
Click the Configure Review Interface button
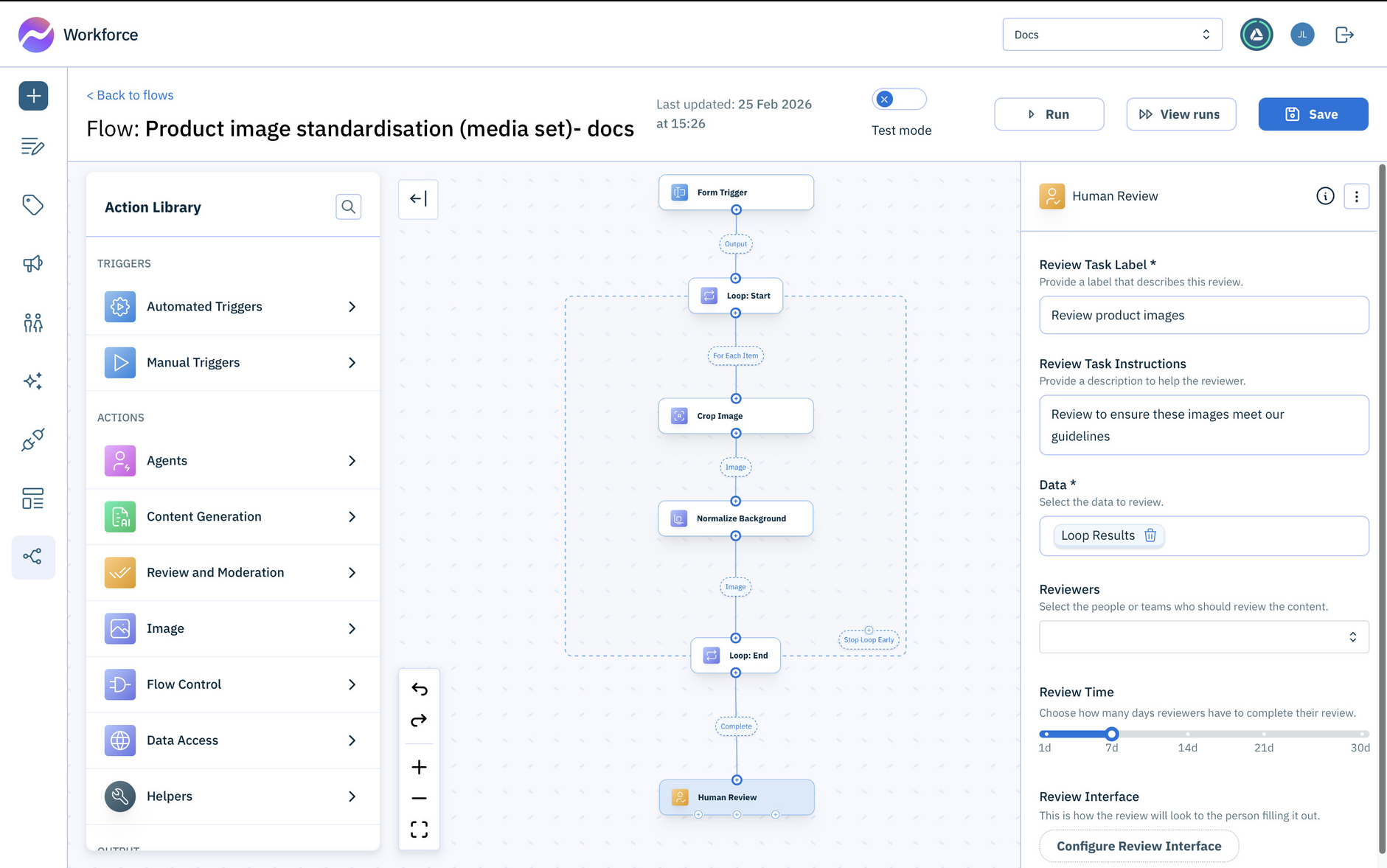(x=1138, y=846)
